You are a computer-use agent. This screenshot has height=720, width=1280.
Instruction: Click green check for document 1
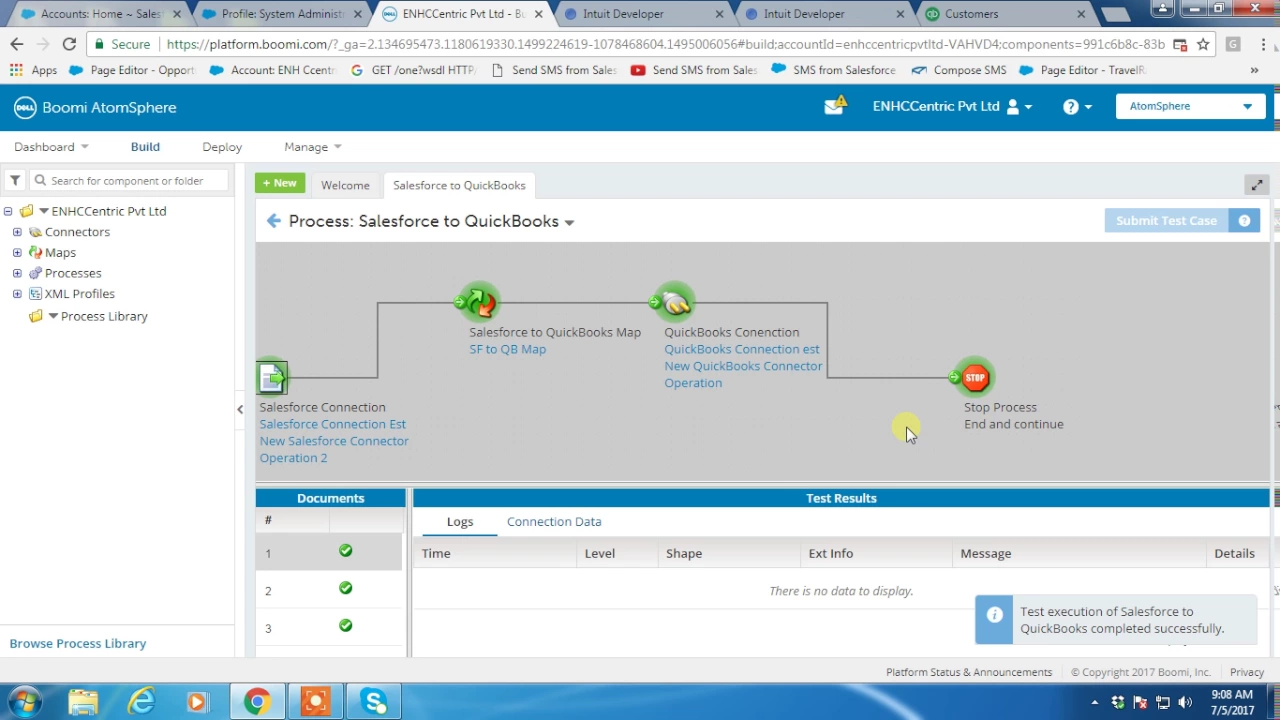(x=346, y=551)
